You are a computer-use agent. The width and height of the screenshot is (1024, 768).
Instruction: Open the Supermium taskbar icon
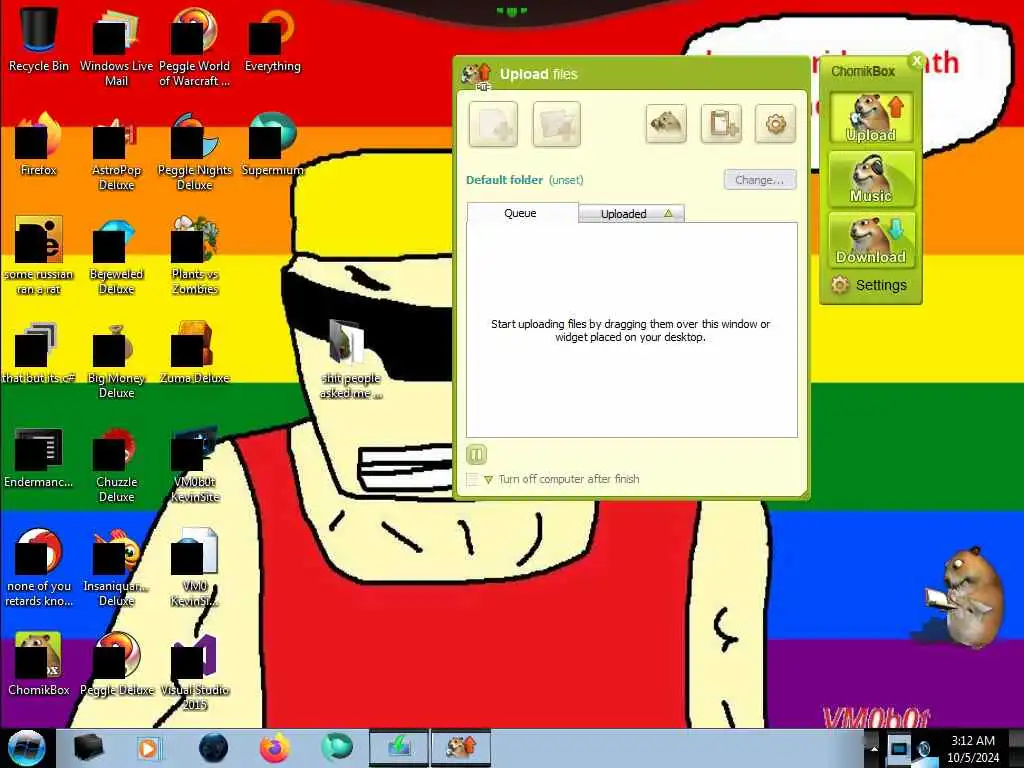pos(336,748)
